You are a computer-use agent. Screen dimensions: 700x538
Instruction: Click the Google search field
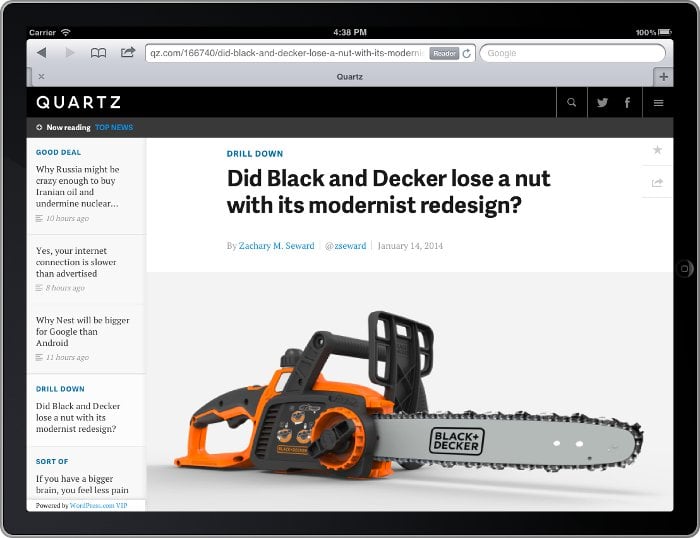pyautogui.click(x=572, y=53)
